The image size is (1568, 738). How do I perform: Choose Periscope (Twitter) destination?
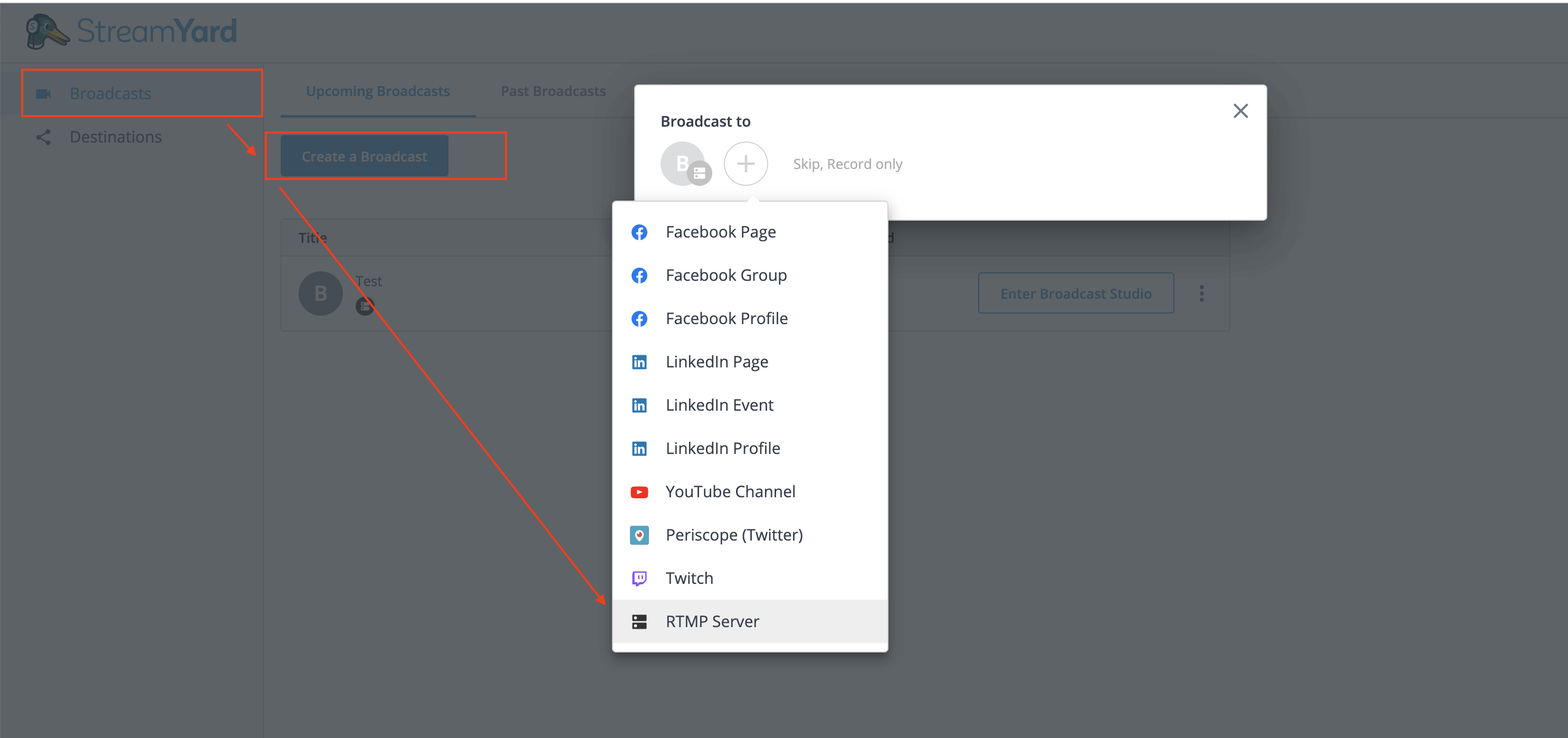(x=750, y=535)
